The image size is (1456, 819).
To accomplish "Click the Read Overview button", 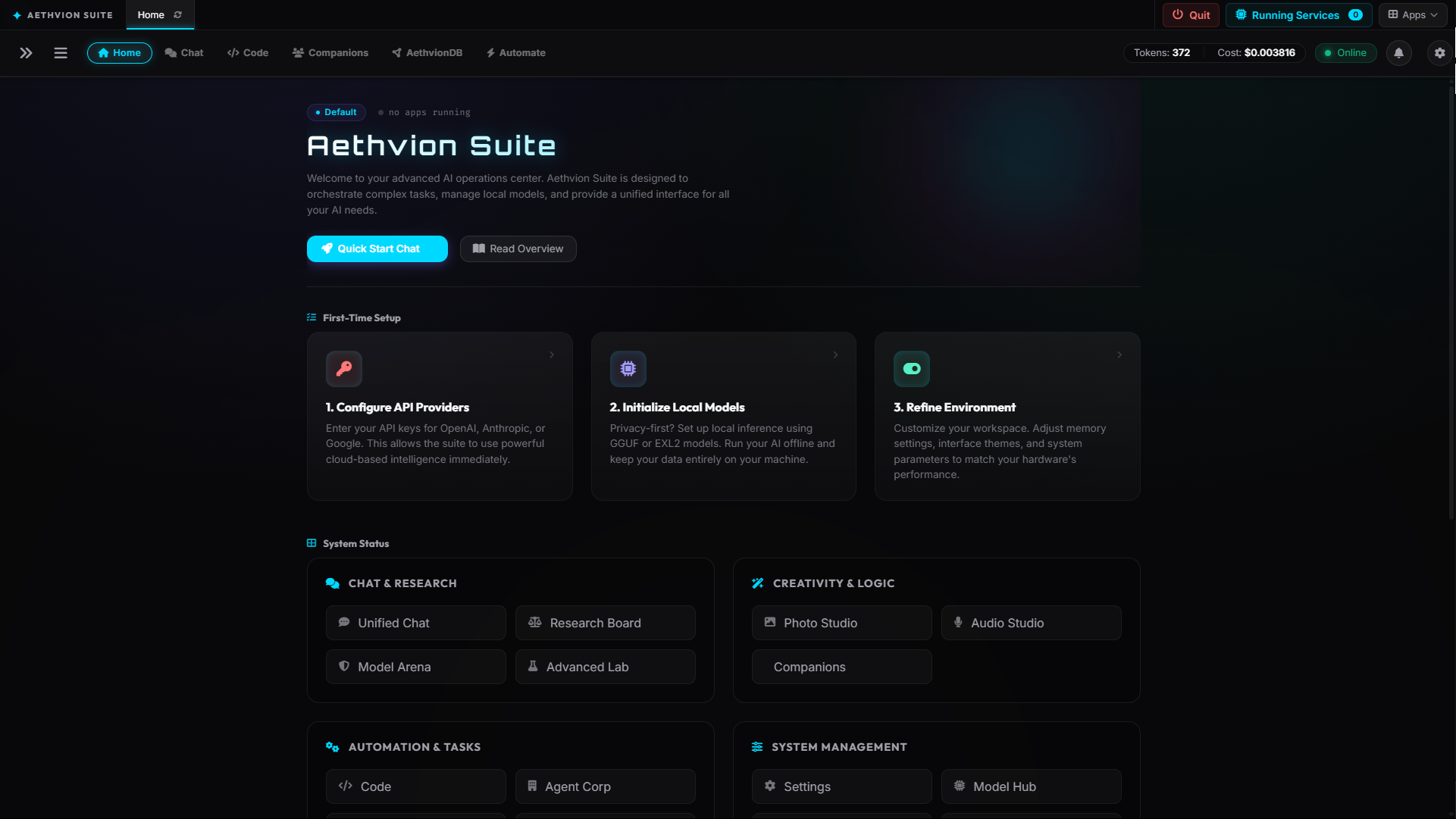I will coord(518,249).
